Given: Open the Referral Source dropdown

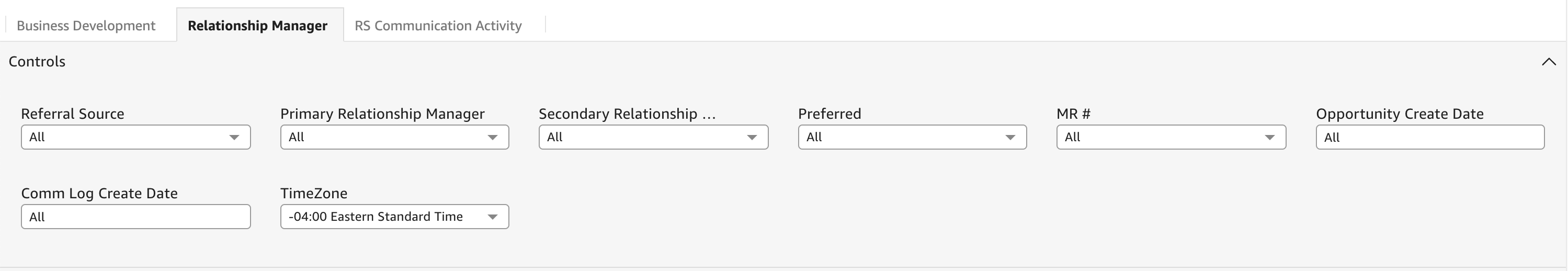Looking at the screenshot, I should (135, 137).
